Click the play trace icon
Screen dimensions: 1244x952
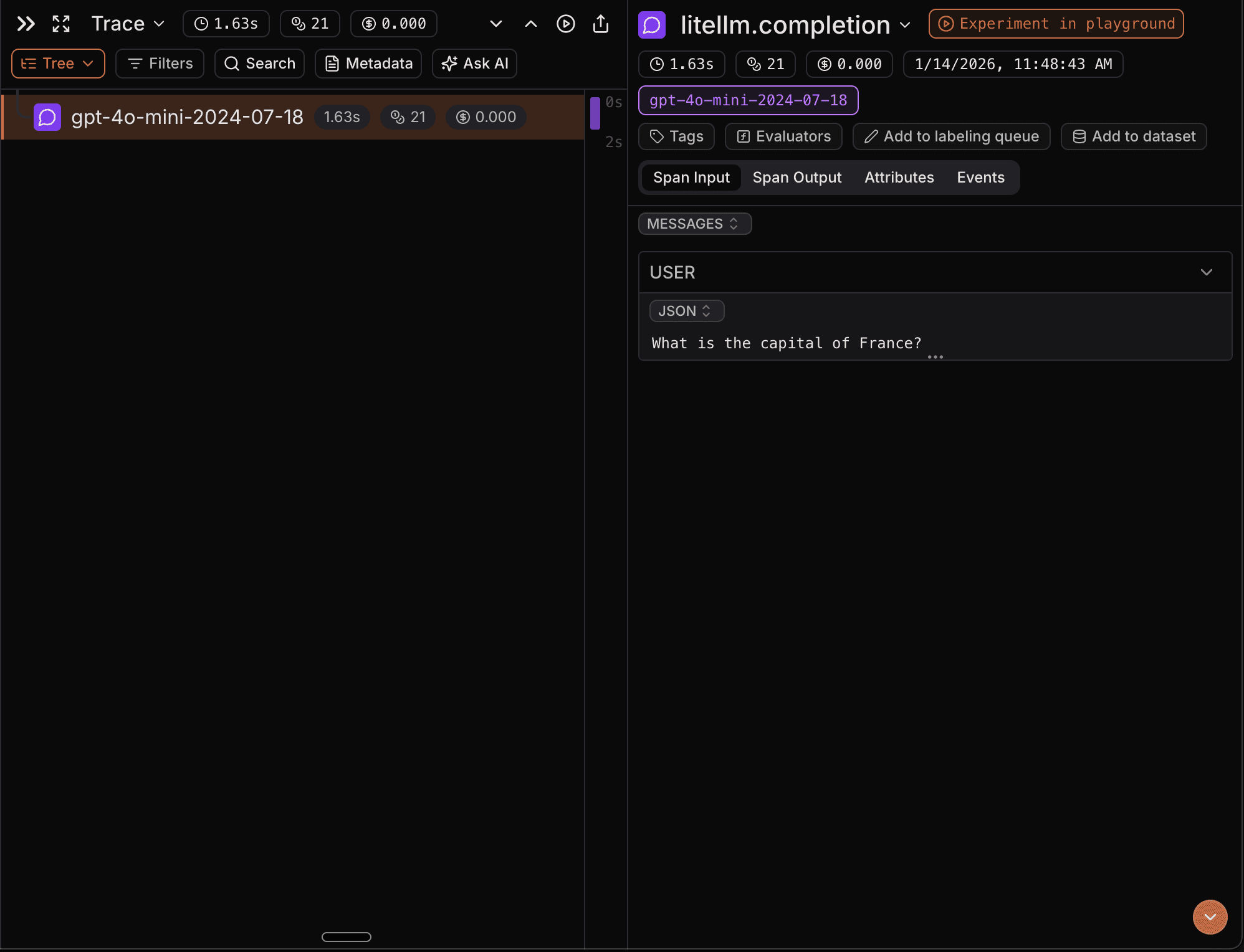pos(565,24)
